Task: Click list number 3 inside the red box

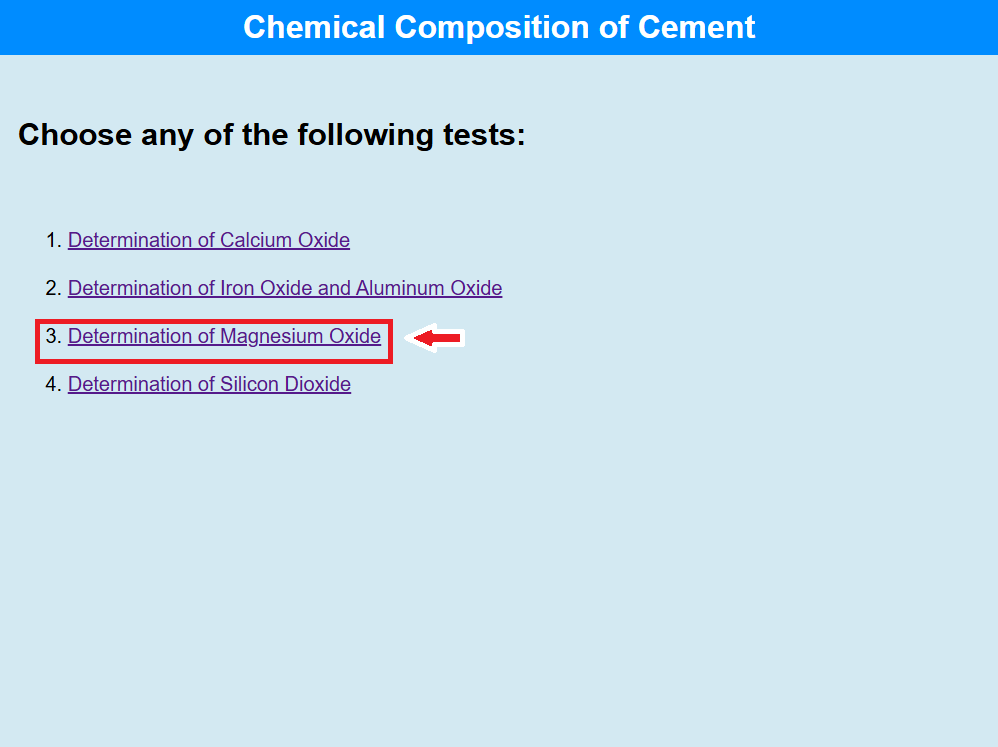Action: [53, 336]
